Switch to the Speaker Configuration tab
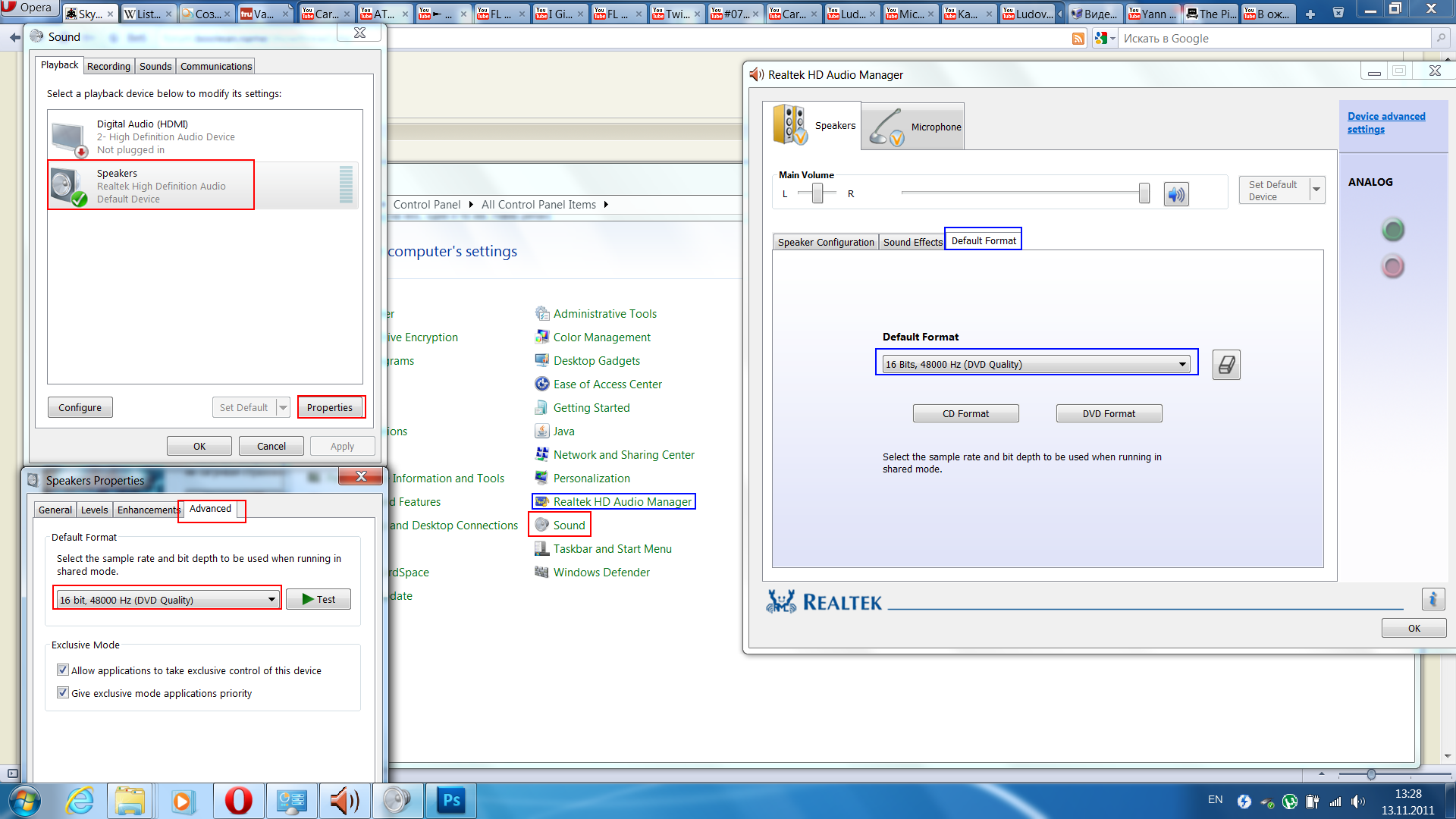This screenshot has height=819, width=1456. (826, 242)
